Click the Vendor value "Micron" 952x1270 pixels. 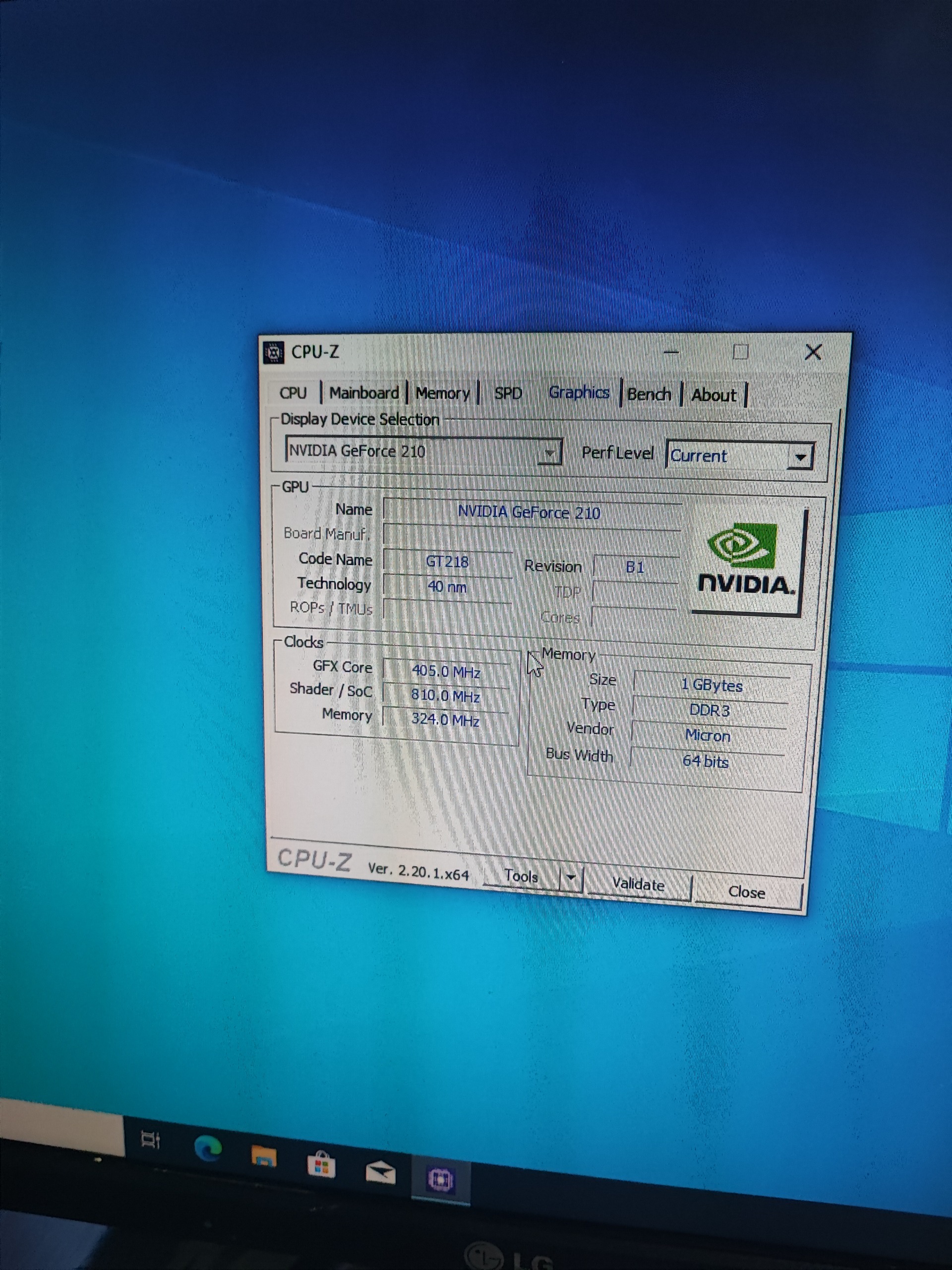click(x=708, y=736)
